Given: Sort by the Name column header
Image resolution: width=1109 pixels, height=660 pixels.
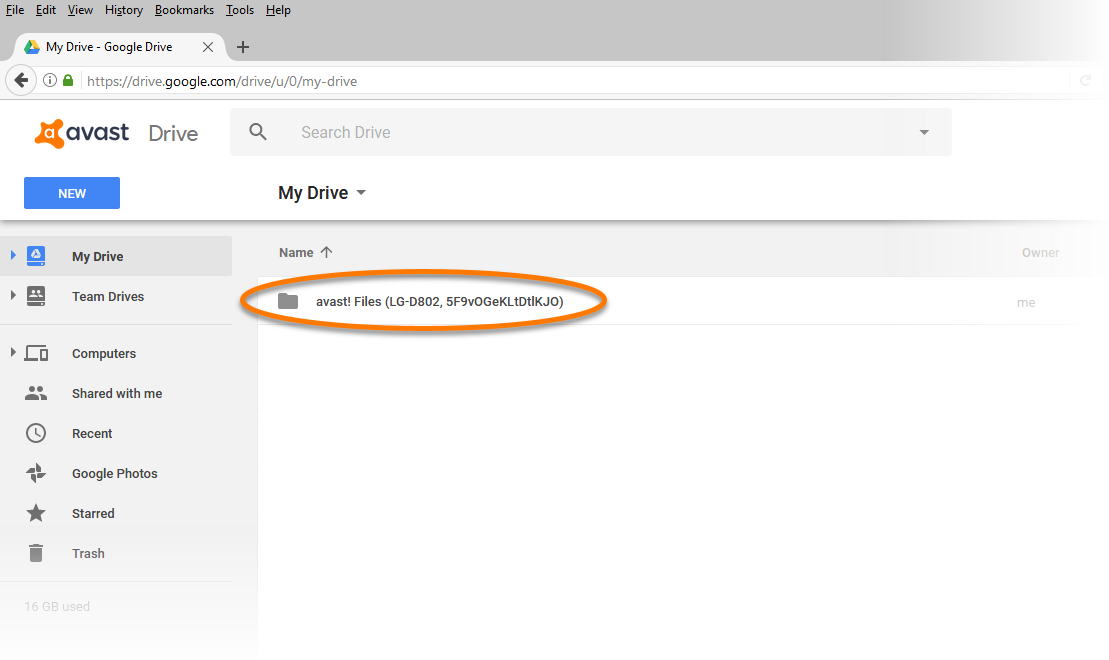Looking at the screenshot, I should click(296, 253).
